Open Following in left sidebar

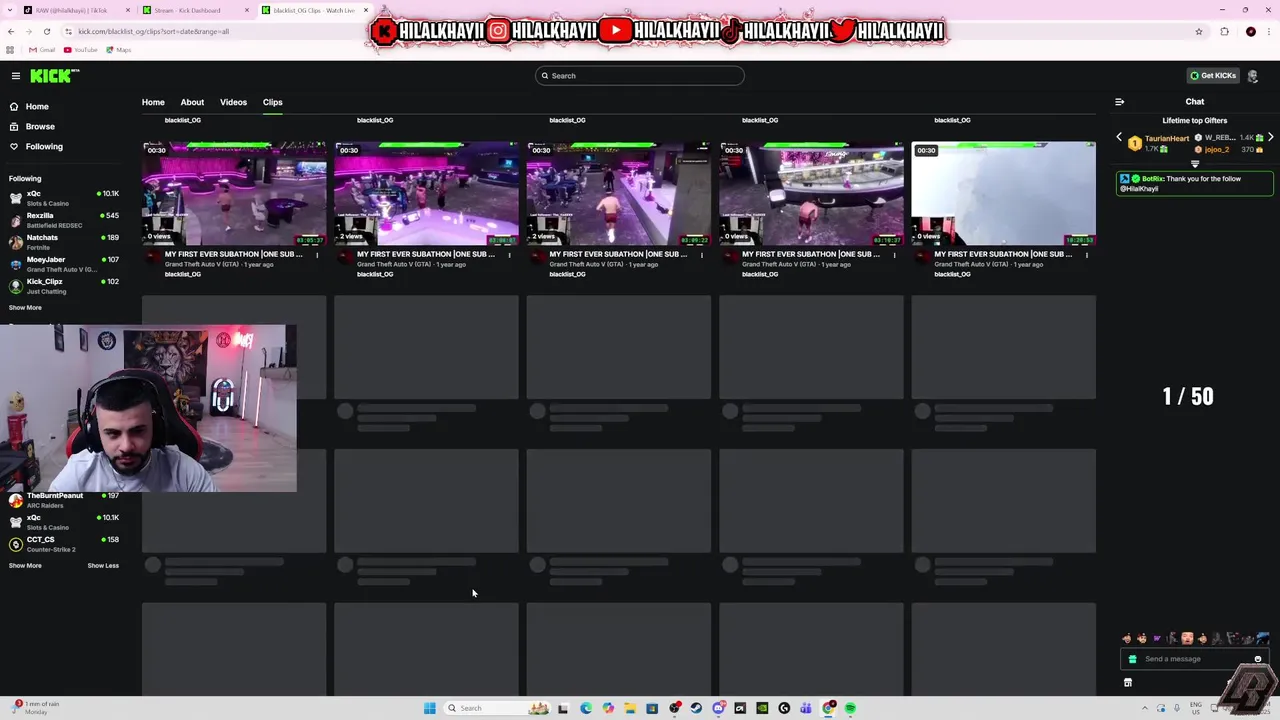click(x=44, y=146)
